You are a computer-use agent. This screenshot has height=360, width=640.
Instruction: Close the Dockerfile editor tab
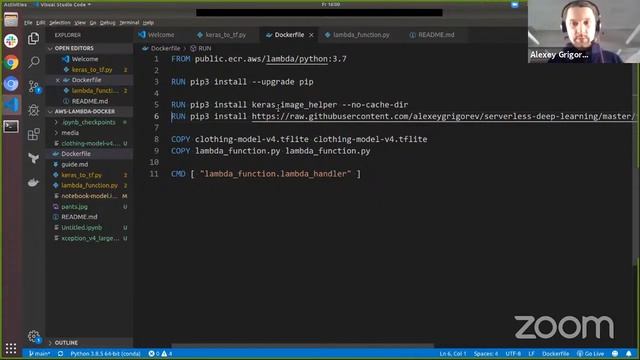(x=311, y=35)
